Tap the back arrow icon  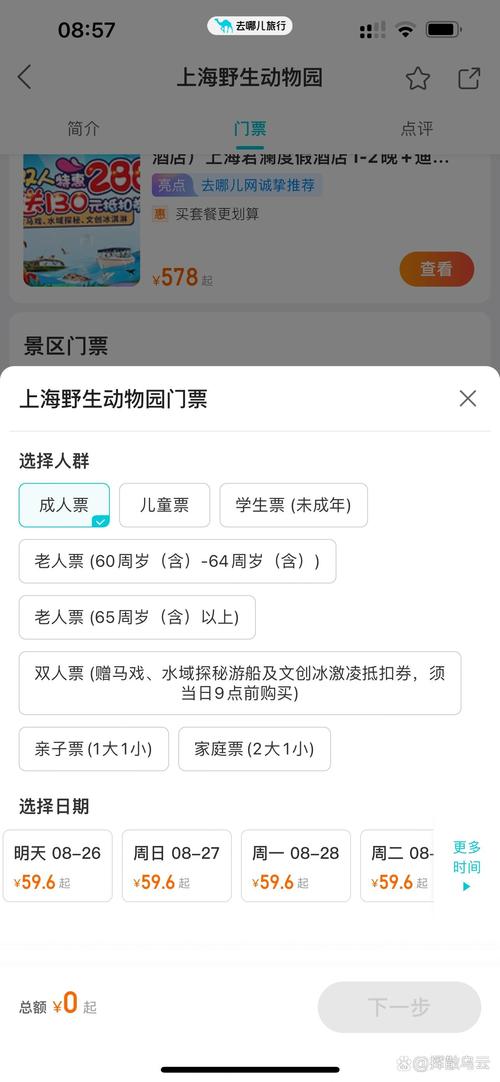[24, 77]
